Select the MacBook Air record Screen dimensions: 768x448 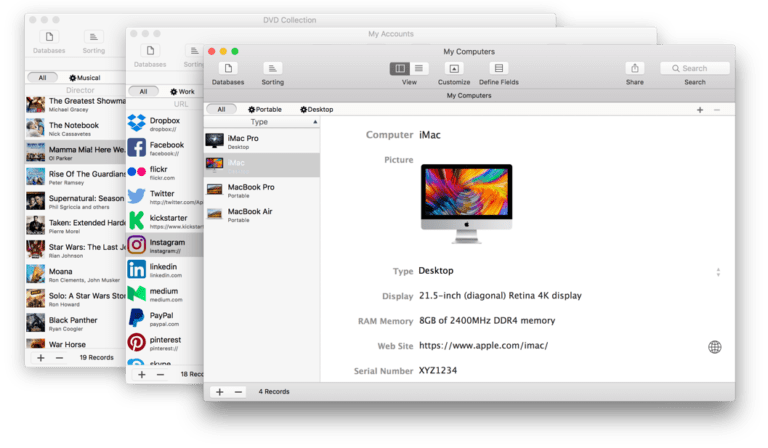[x=262, y=214]
